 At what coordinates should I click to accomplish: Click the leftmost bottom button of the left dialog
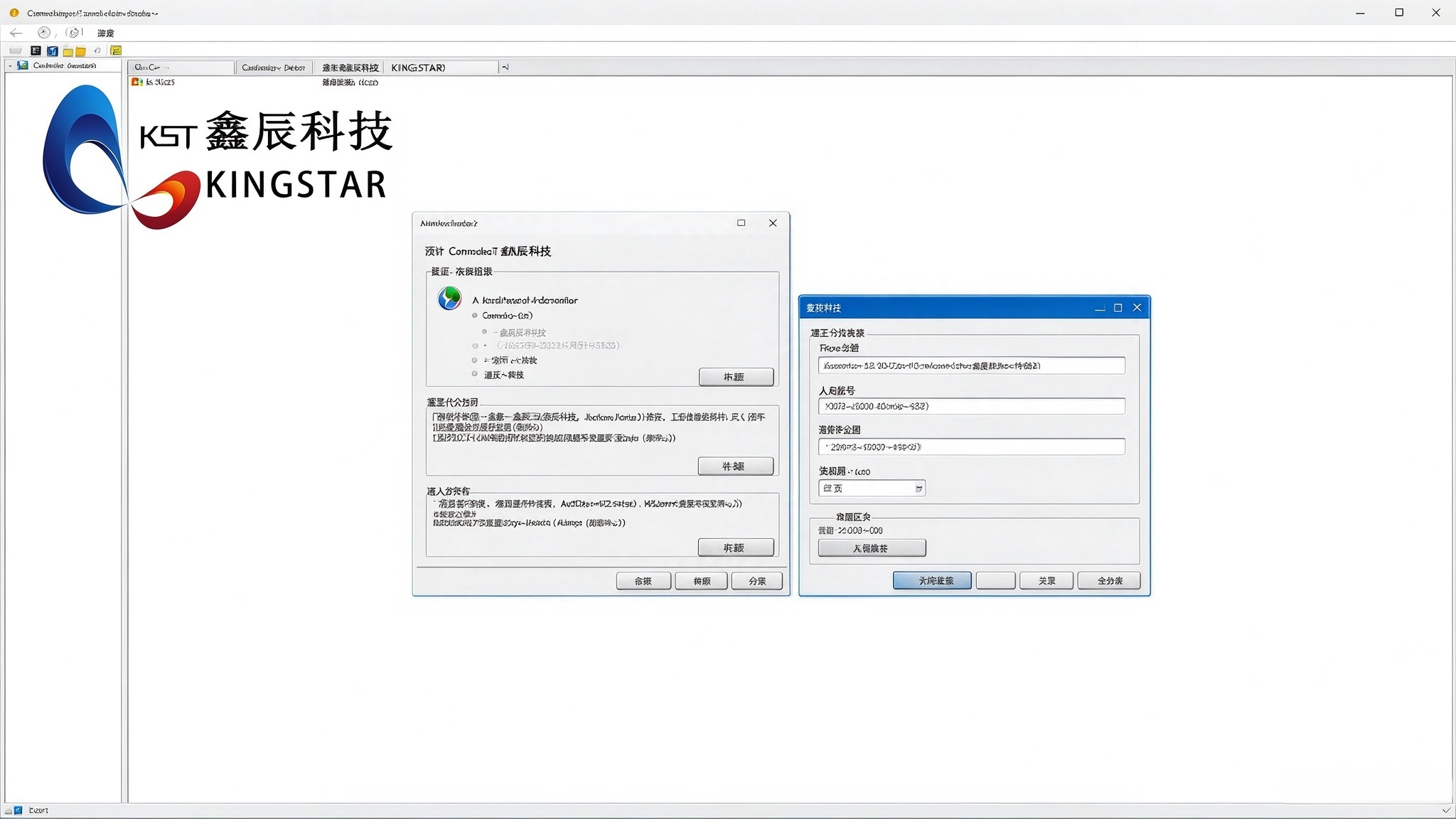[643, 581]
